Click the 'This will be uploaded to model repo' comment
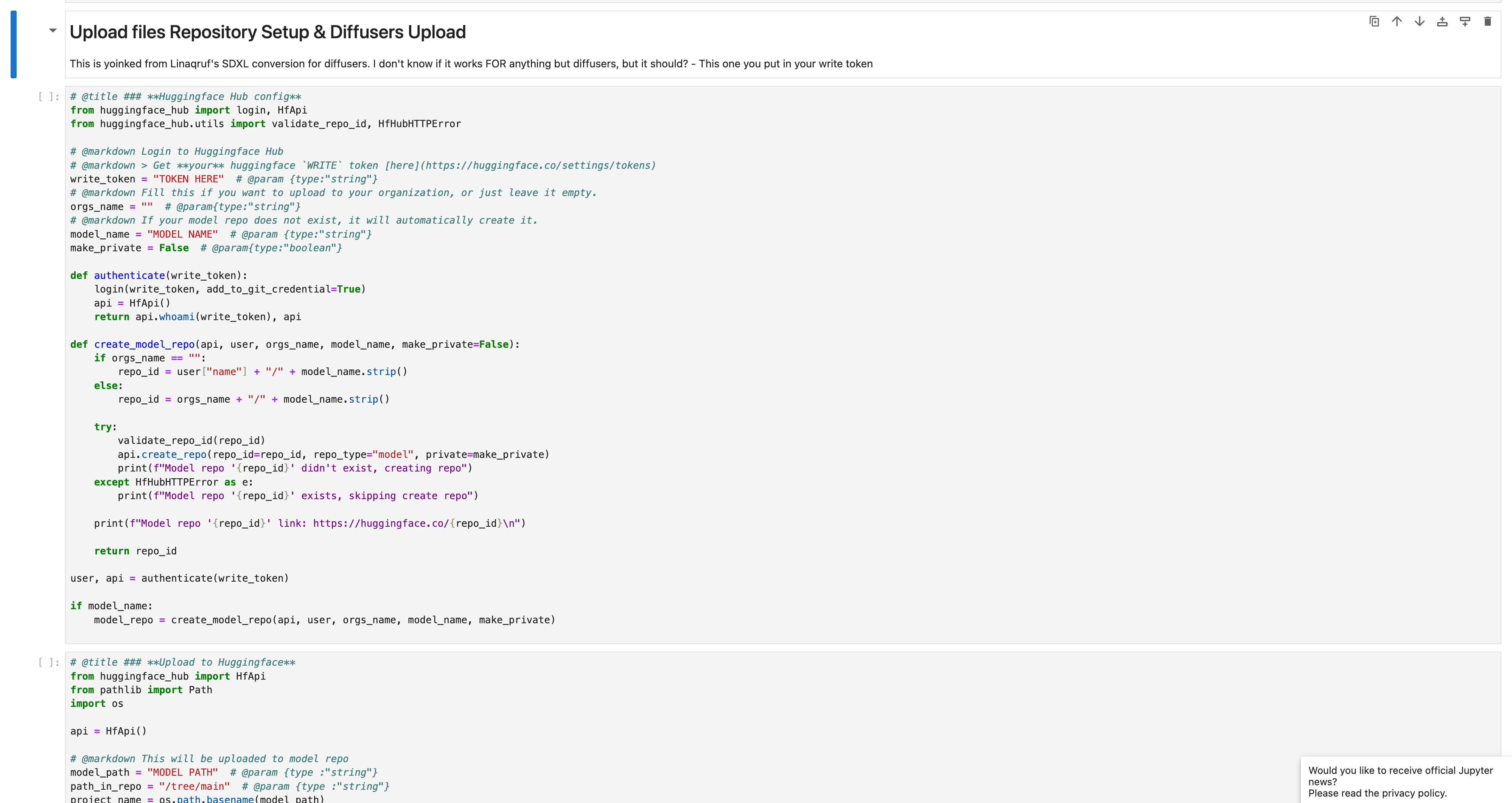The image size is (1512, 803). tap(210, 759)
